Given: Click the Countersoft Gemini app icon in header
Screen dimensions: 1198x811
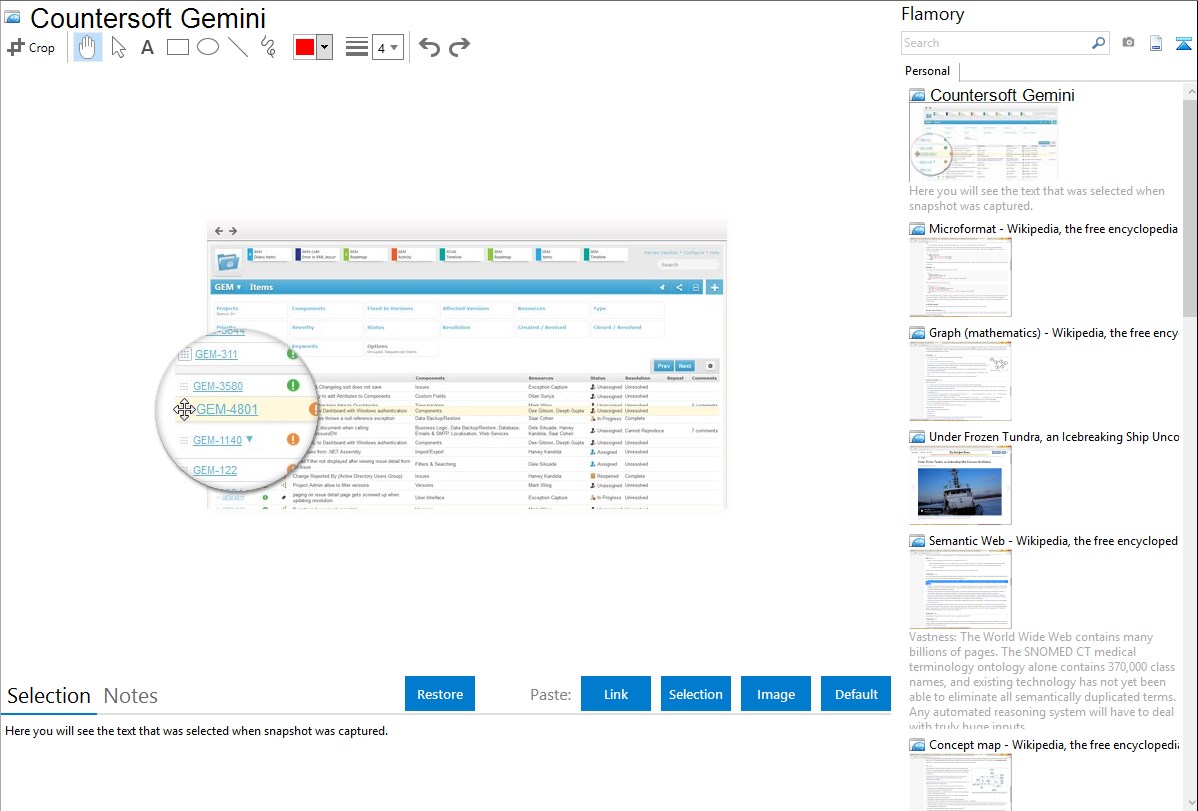Looking at the screenshot, I should click(12, 17).
